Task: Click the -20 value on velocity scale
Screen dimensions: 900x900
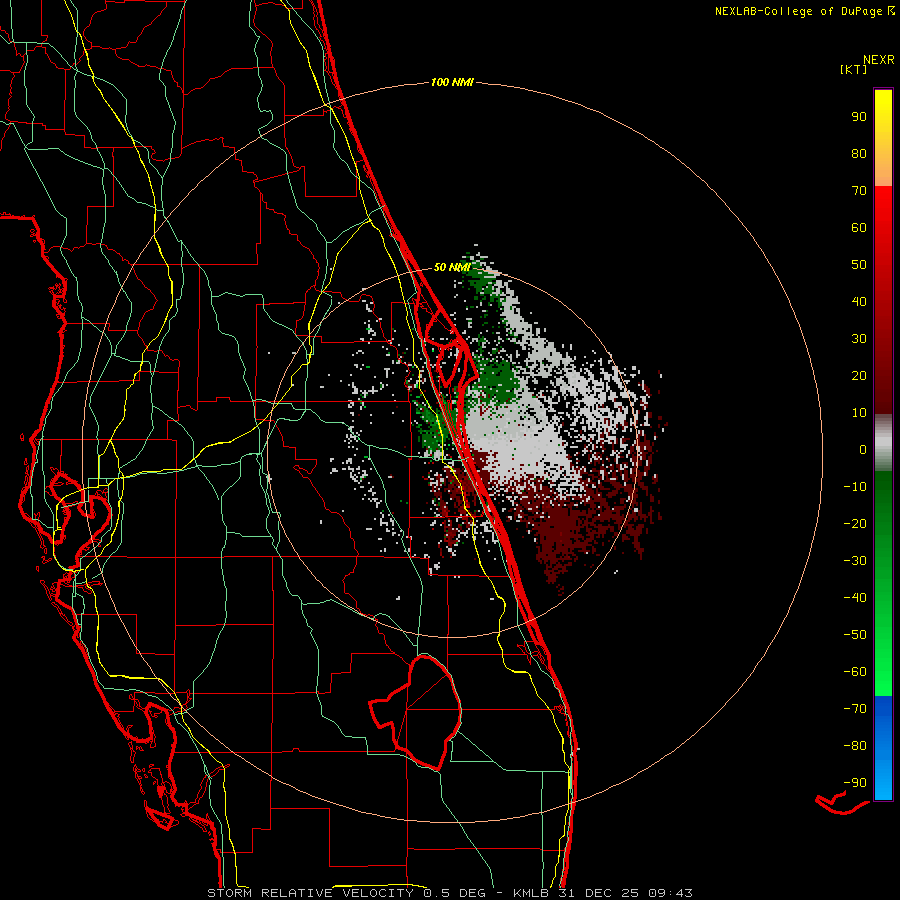Action: click(855, 524)
